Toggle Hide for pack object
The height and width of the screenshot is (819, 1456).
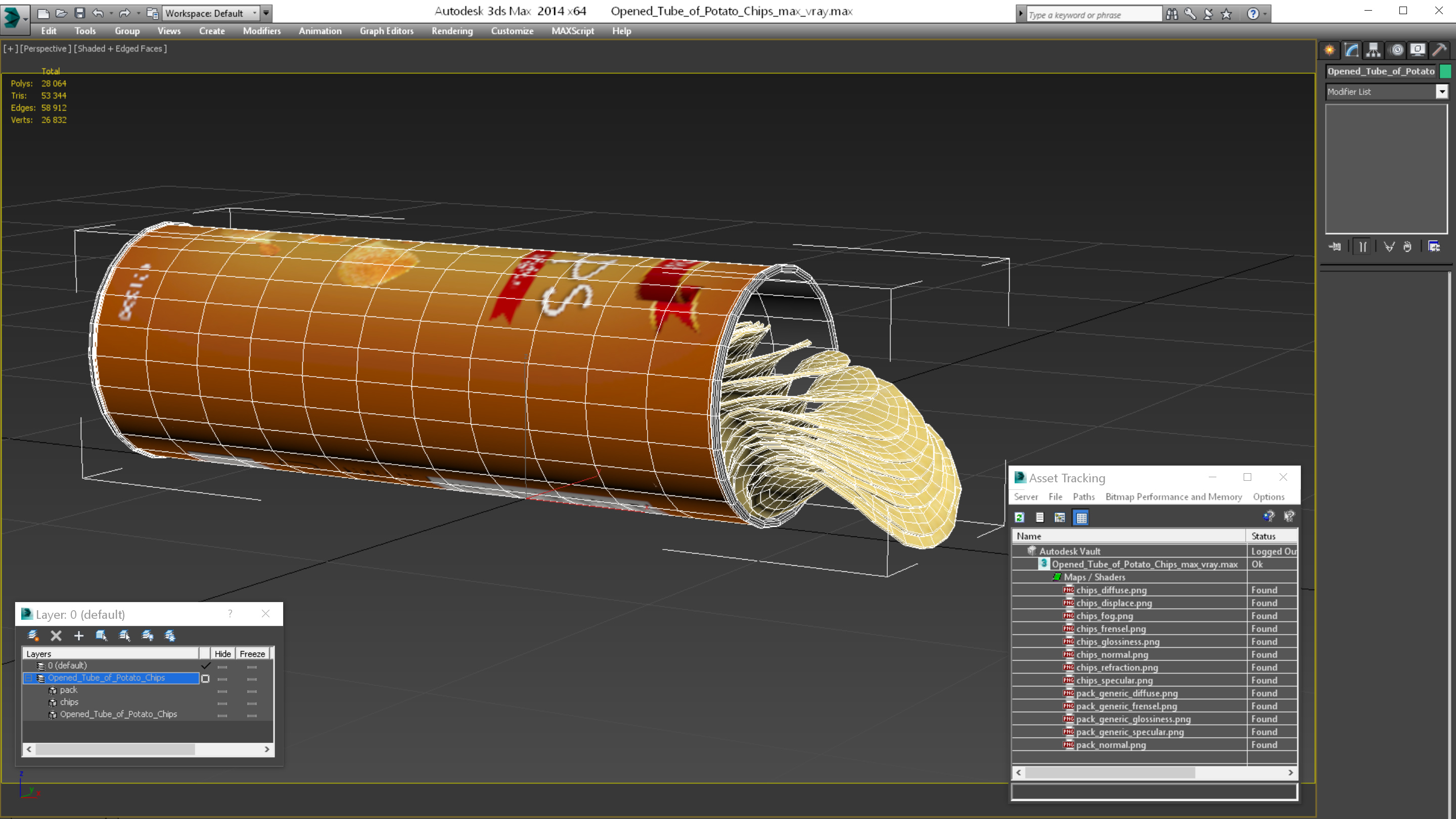[x=222, y=691]
